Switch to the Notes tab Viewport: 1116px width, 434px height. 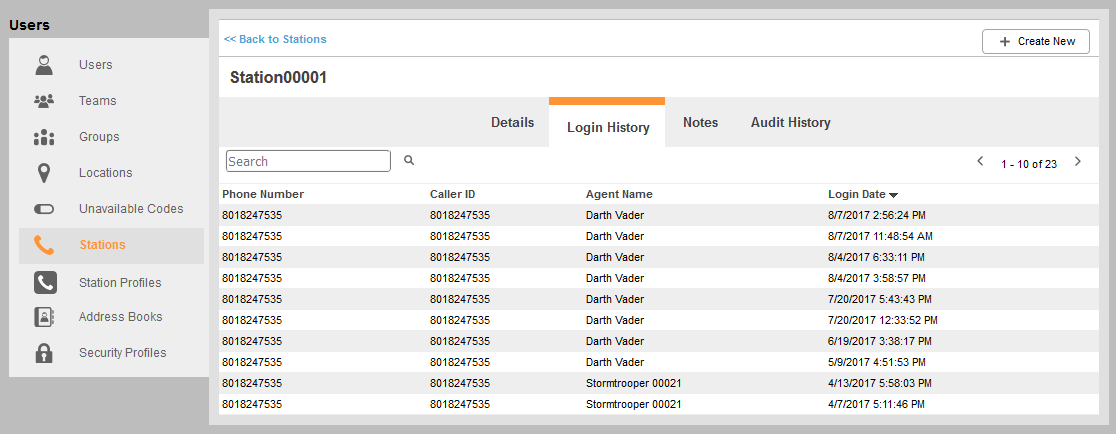pyautogui.click(x=700, y=123)
